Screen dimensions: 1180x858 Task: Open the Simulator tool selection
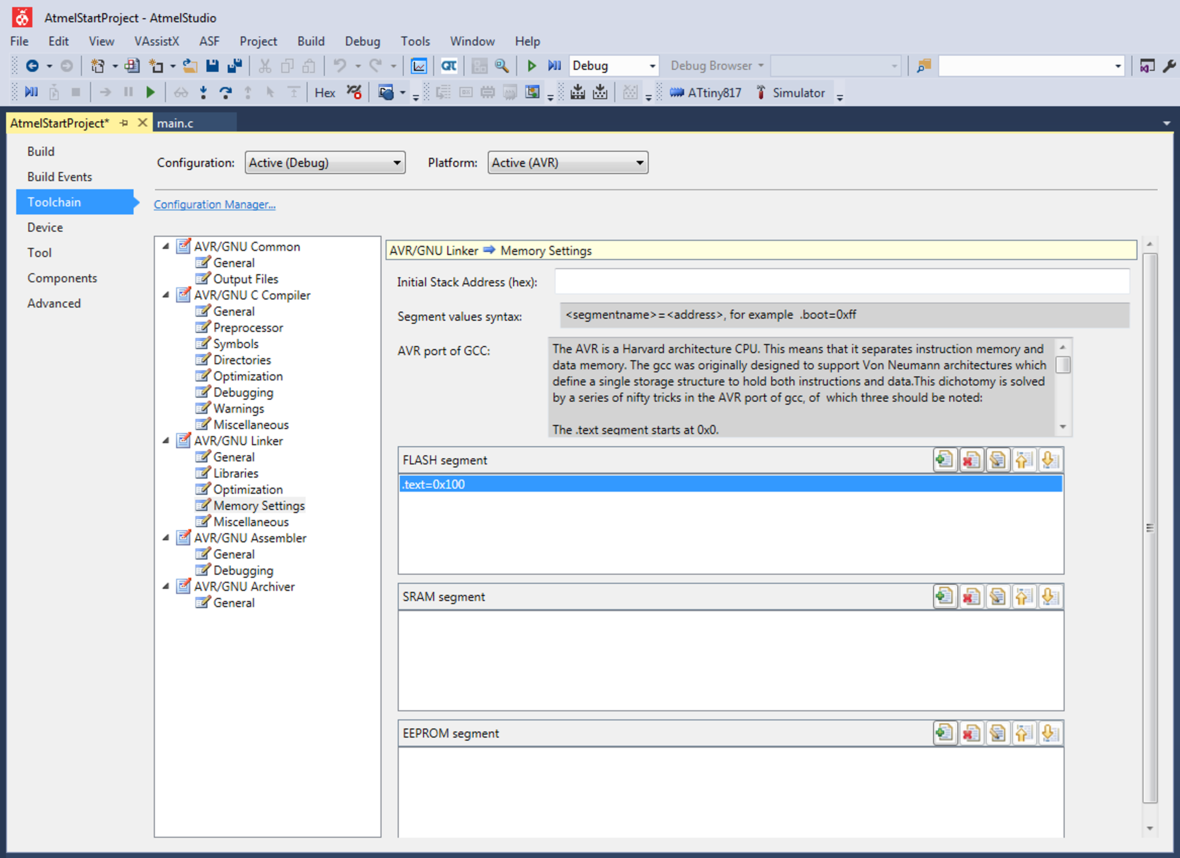pyautogui.click(x=790, y=93)
